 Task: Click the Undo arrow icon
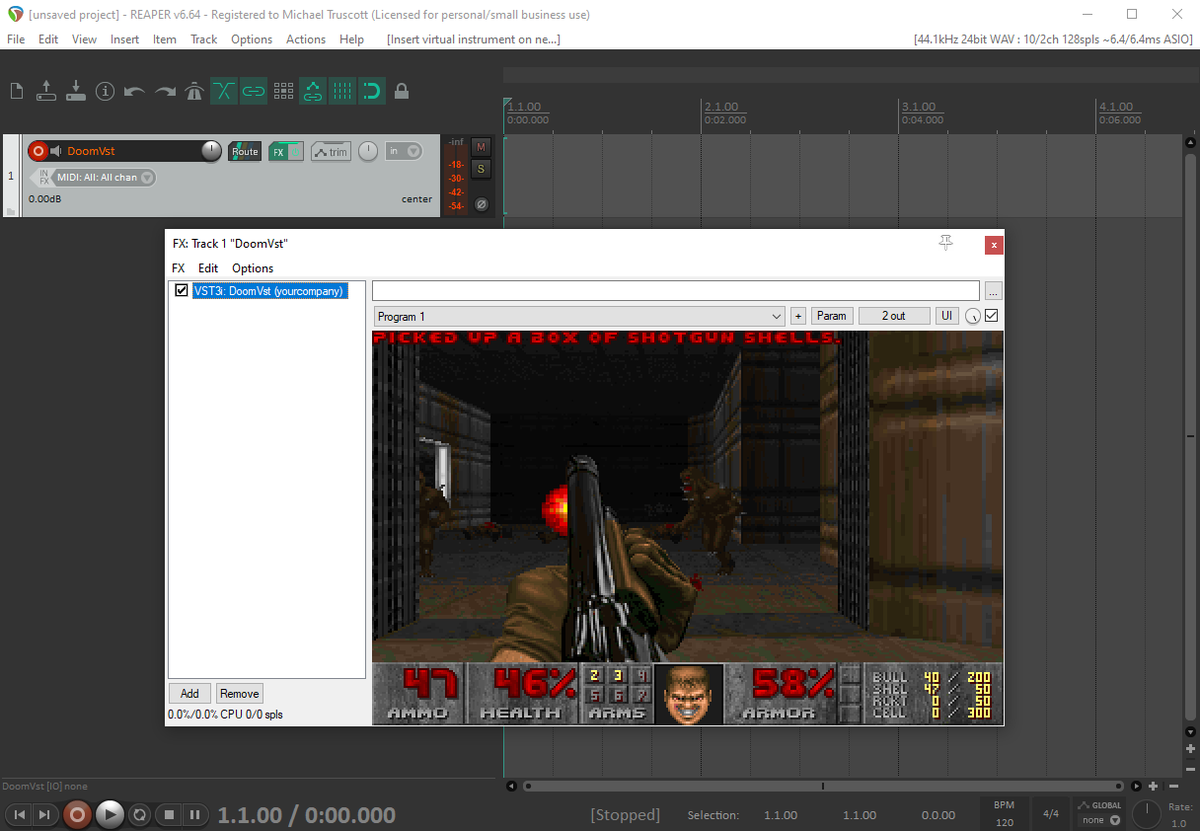pyautogui.click(x=135, y=92)
